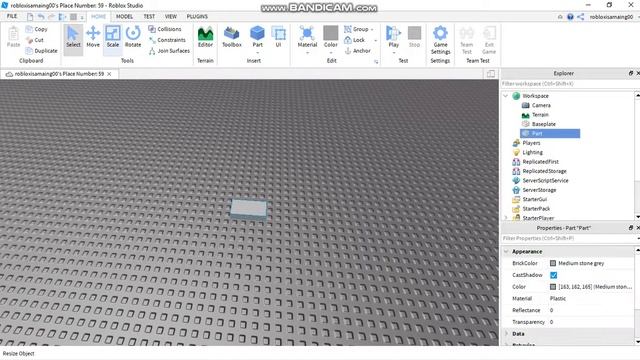Select the grey part in viewport
This screenshot has width=640, height=360.
[x=249, y=209]
